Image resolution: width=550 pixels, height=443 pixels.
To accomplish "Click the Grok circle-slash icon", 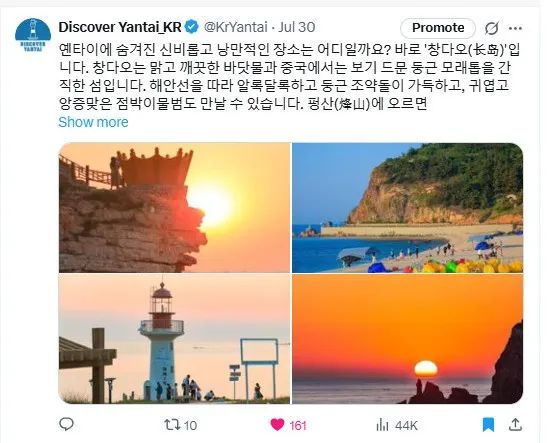I will [491, 28].
